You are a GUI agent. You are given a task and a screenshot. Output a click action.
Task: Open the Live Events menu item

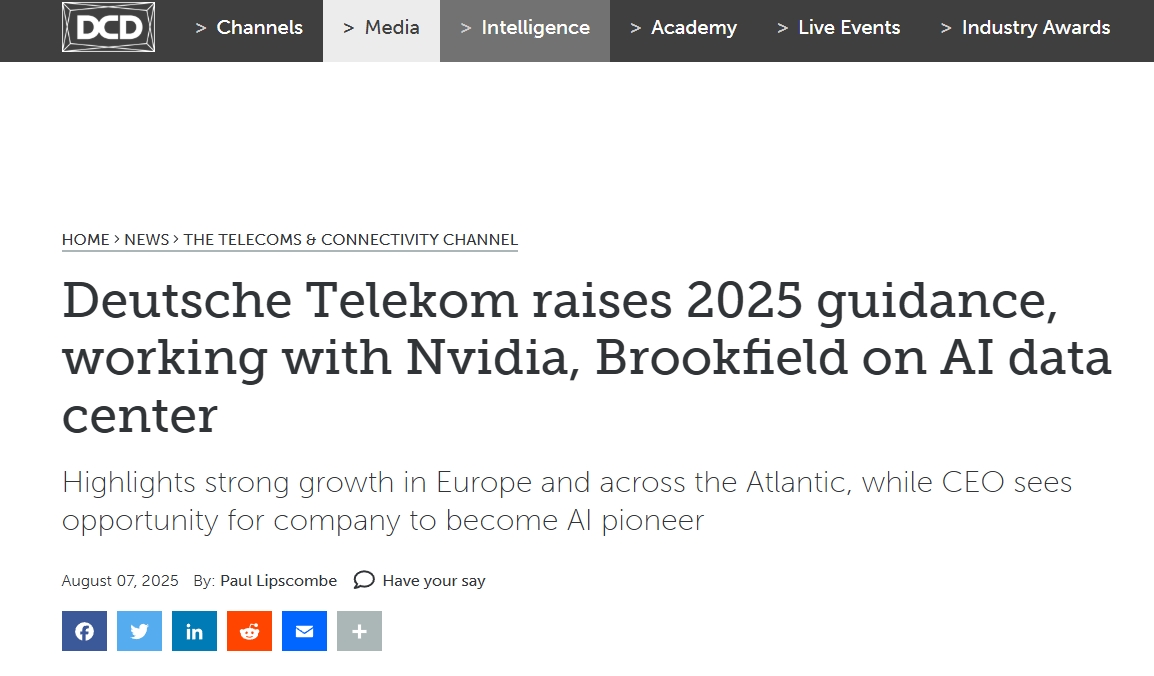[838, 28]
